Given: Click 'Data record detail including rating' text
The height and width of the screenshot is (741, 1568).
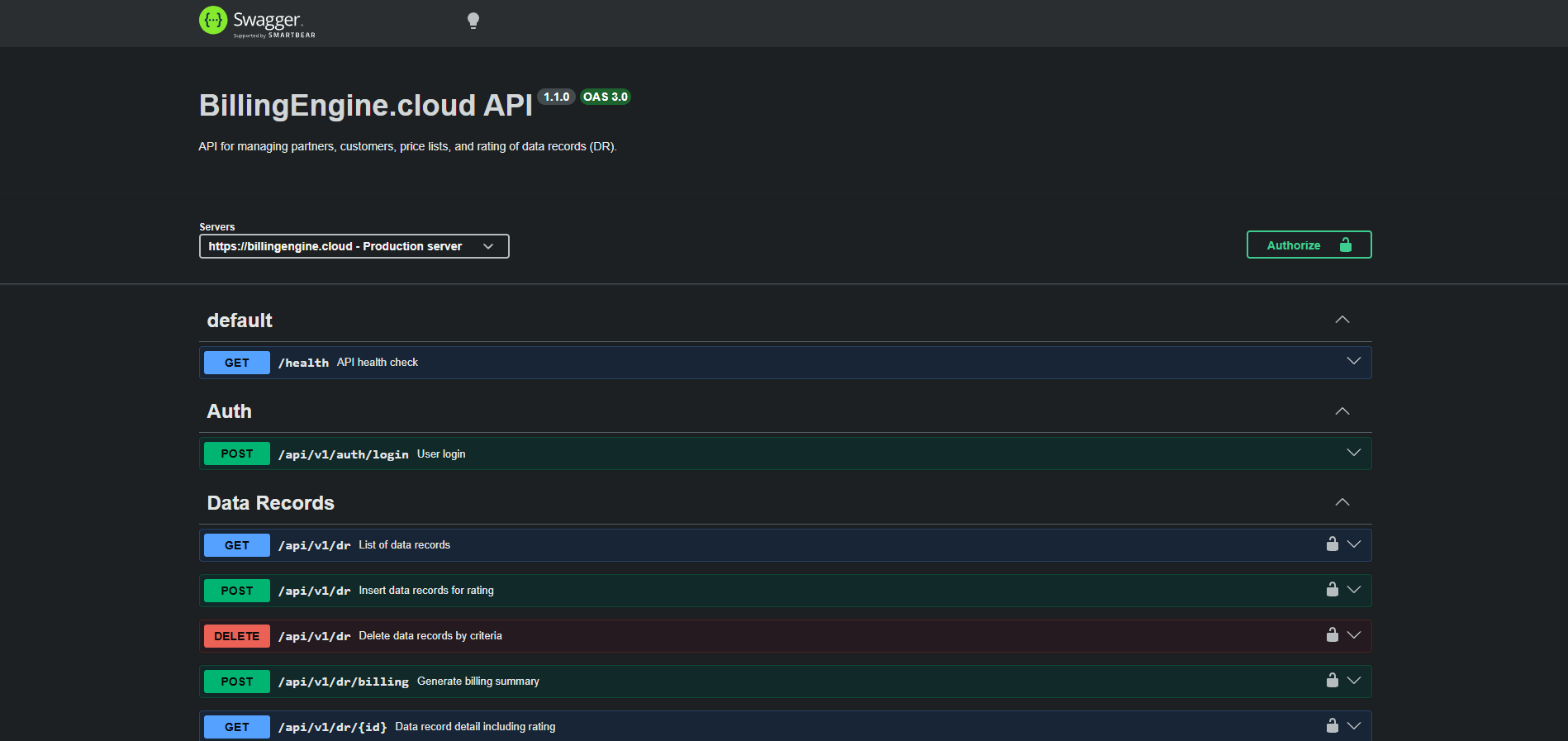Looking at the screenshot, I should [475, 727].
